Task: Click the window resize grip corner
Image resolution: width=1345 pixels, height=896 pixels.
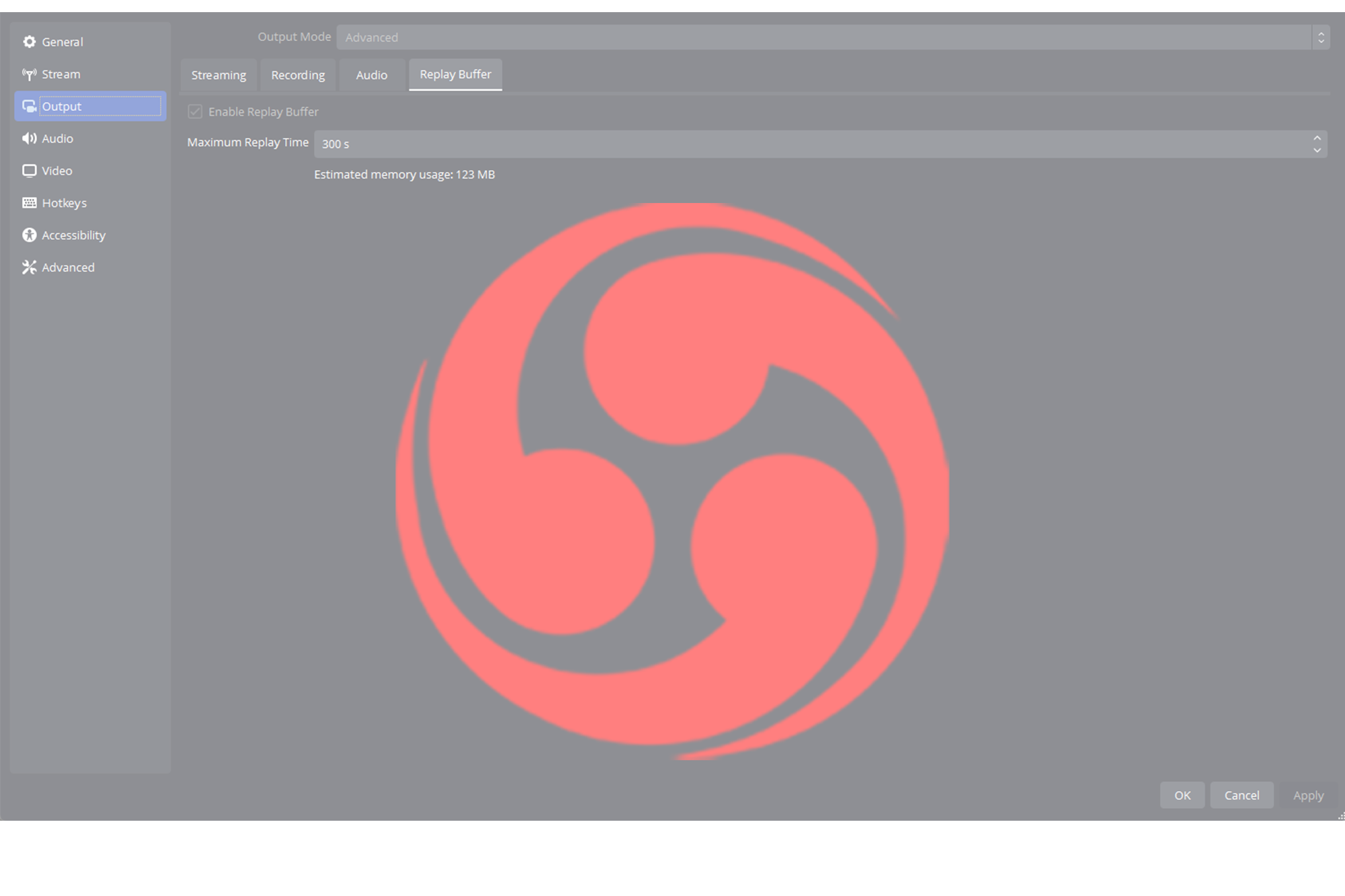Action: [1340, 816]
